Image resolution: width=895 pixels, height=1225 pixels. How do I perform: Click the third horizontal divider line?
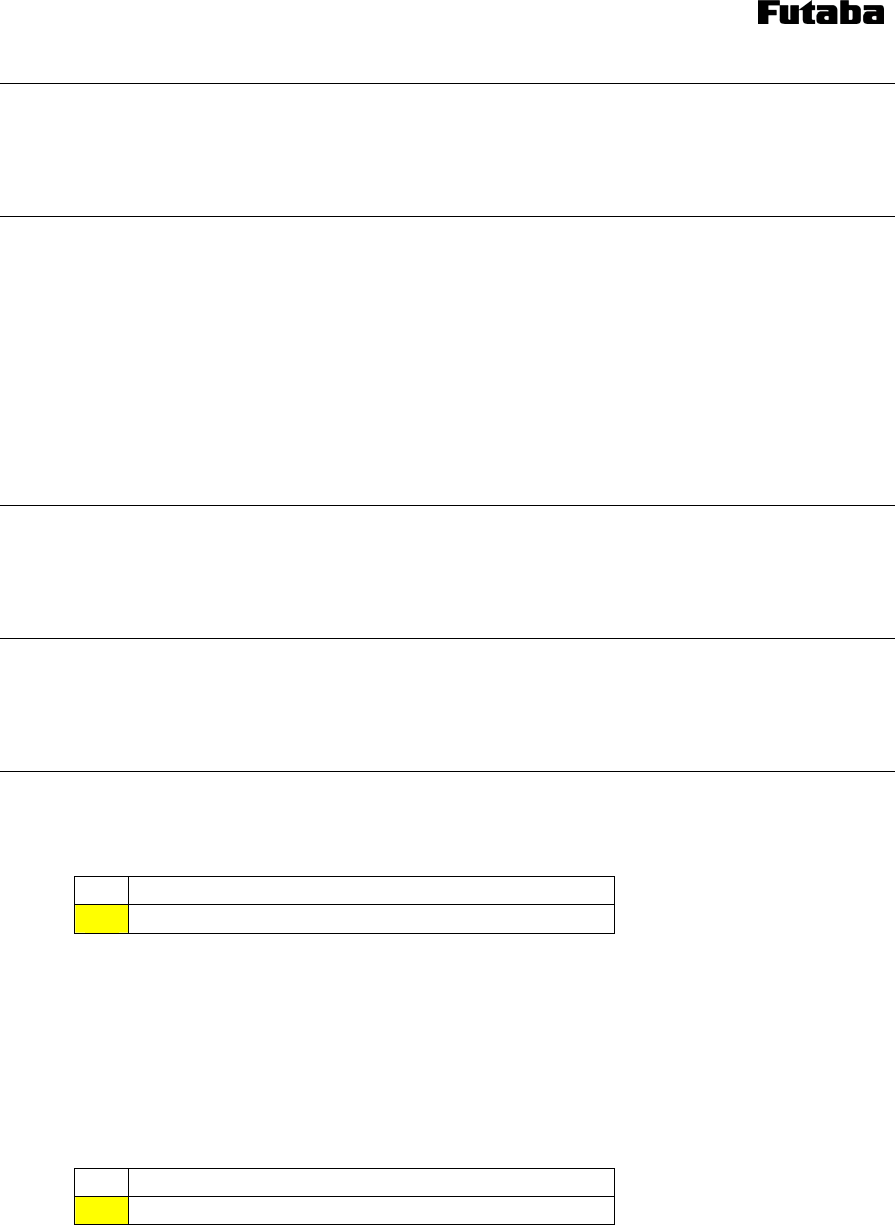pos(447,506)
